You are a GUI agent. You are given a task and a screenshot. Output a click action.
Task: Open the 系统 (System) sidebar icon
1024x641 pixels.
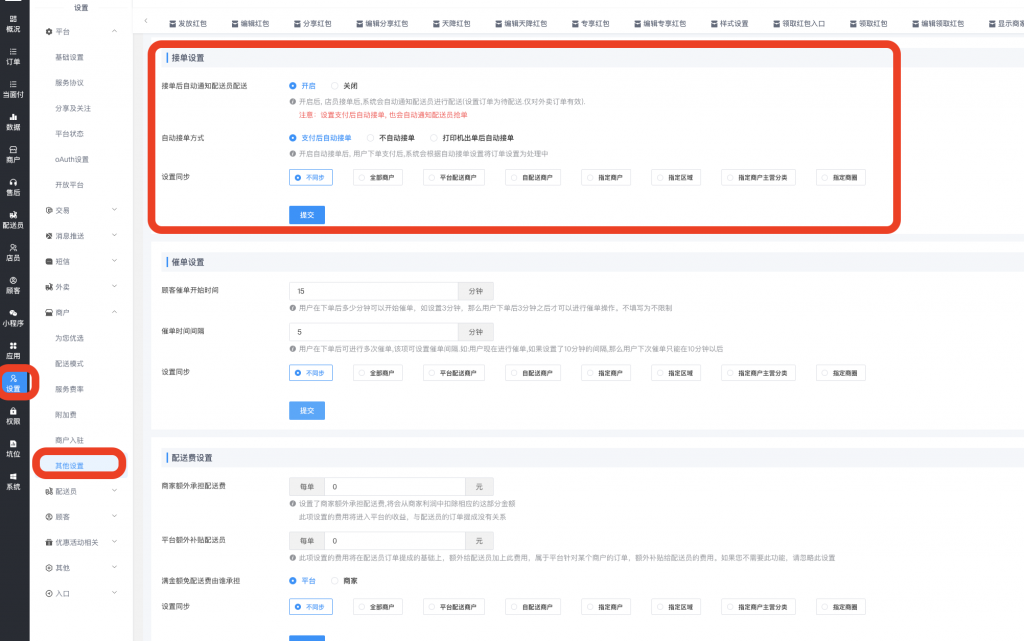(x=13, y=481)
